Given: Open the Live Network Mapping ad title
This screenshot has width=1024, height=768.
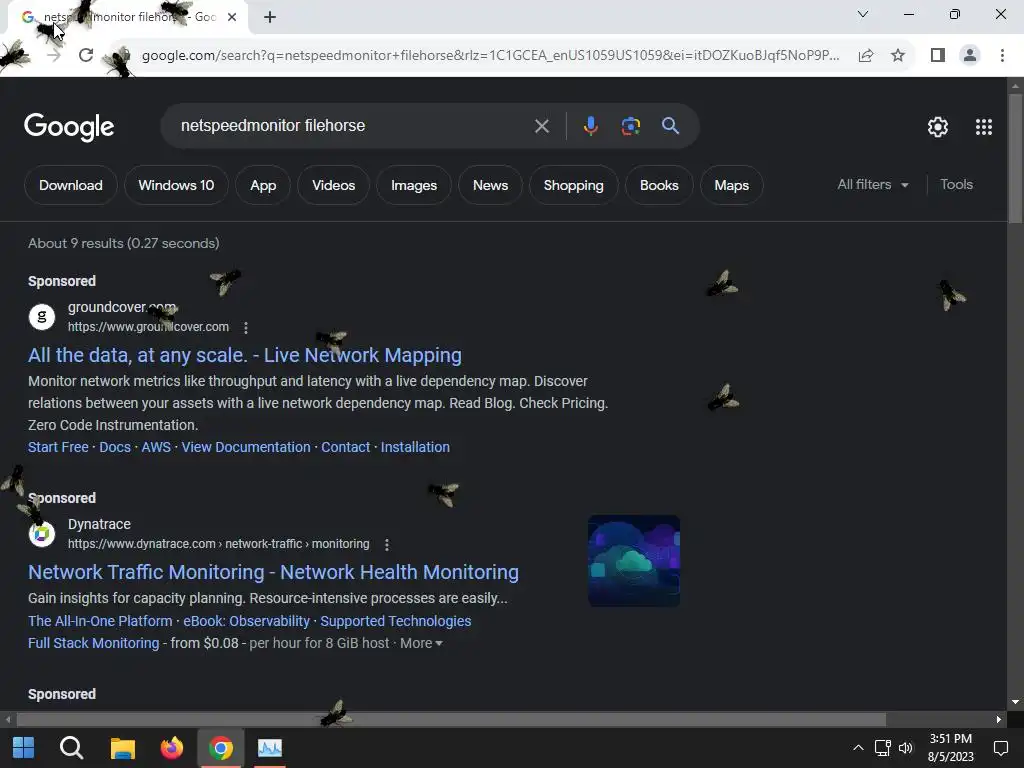Looking at the screenshot, I should 245,355.
